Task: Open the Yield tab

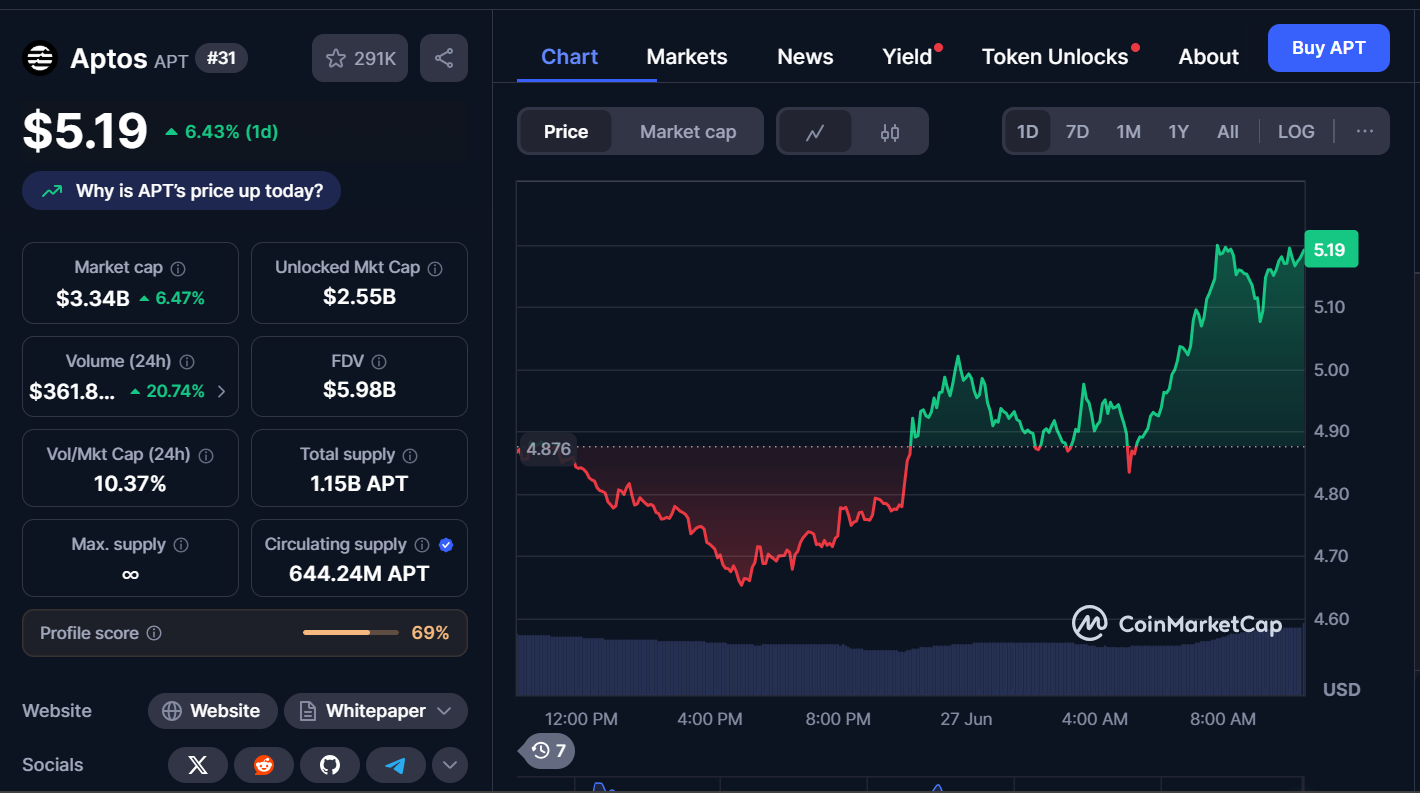Action: click(907, 57)
